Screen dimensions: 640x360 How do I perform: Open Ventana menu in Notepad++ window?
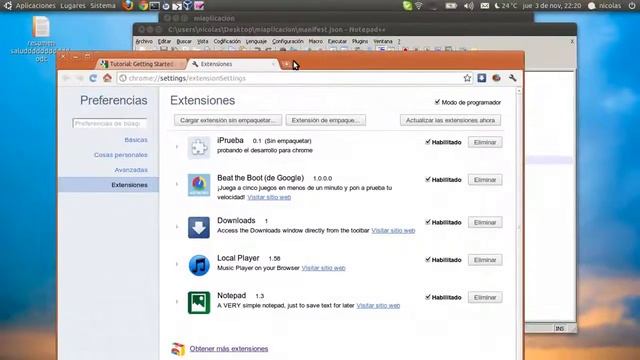click(x=383, y=41)
